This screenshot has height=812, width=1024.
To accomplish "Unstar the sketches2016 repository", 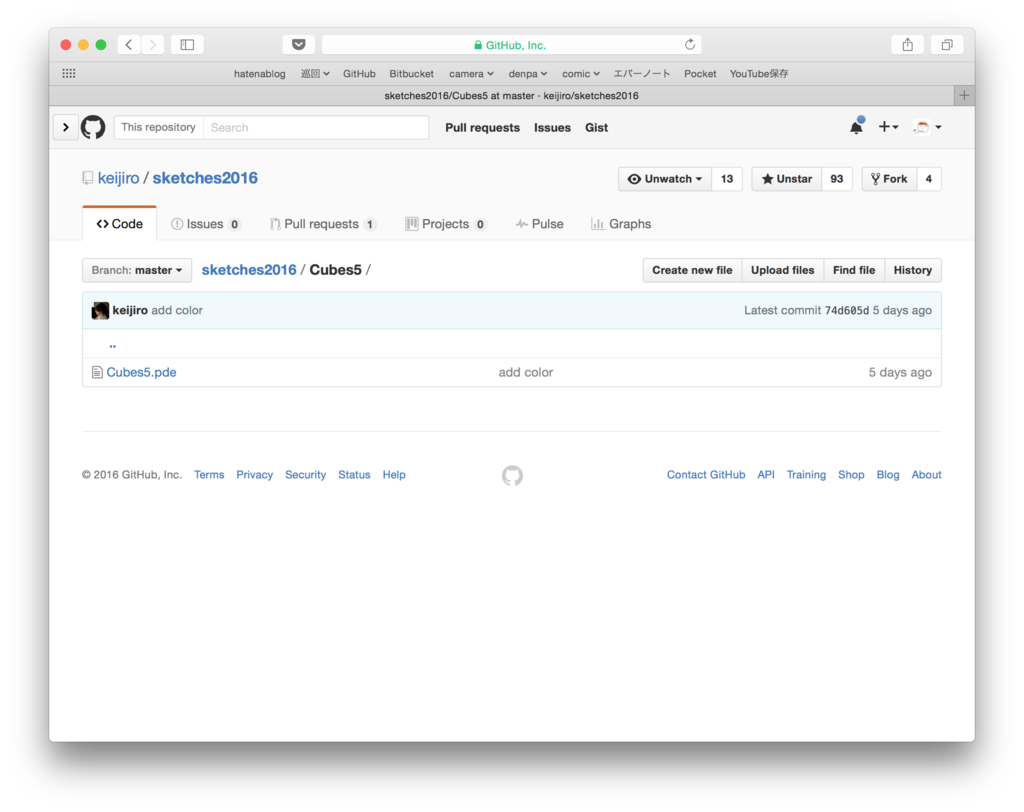I will 786,179.
